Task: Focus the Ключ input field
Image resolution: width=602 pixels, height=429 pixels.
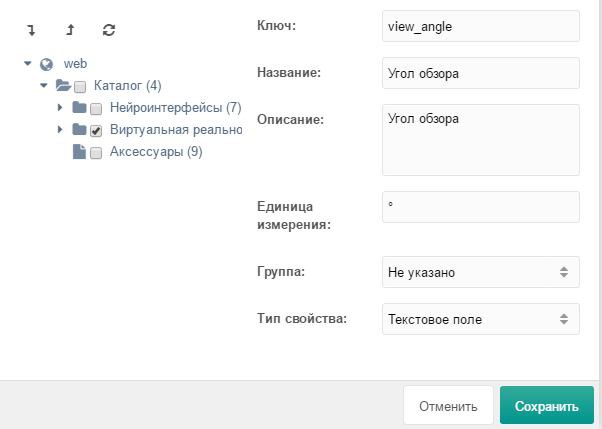Action: pyautogui.click(x=480, y=26)
